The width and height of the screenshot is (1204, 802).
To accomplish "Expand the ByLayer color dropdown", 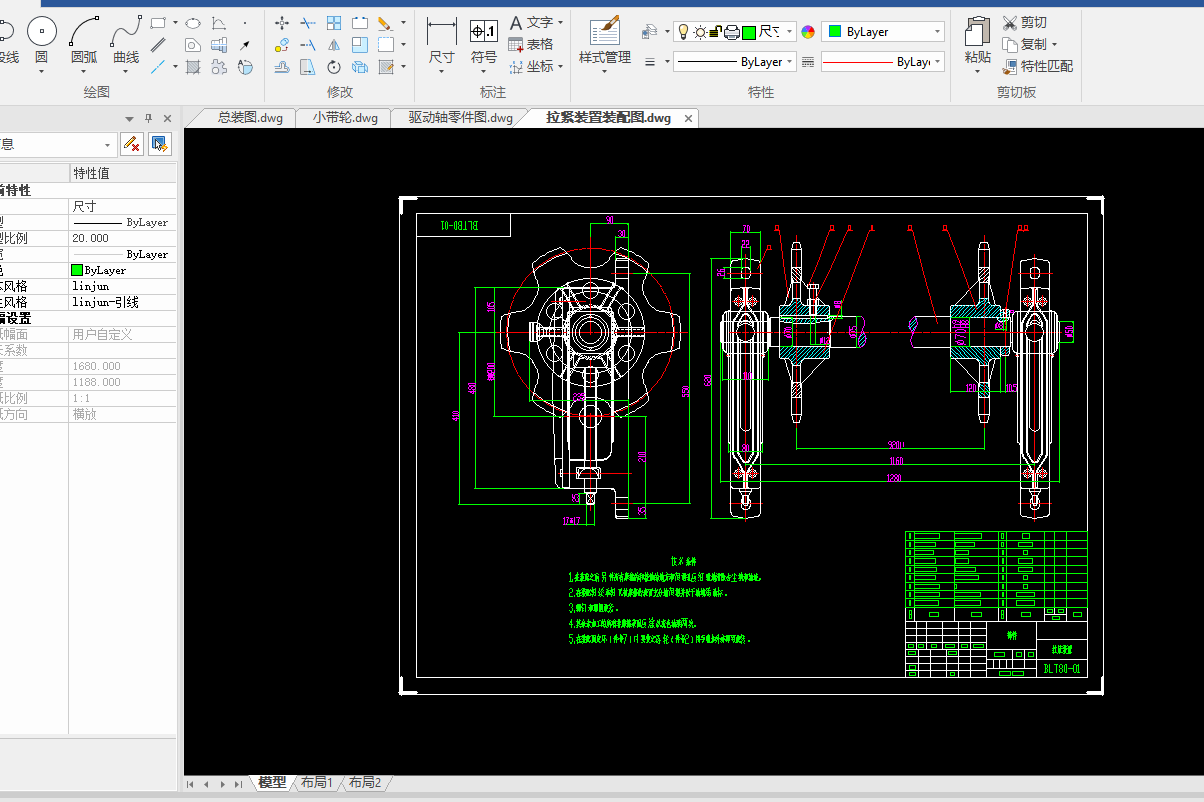I will 937,32.
